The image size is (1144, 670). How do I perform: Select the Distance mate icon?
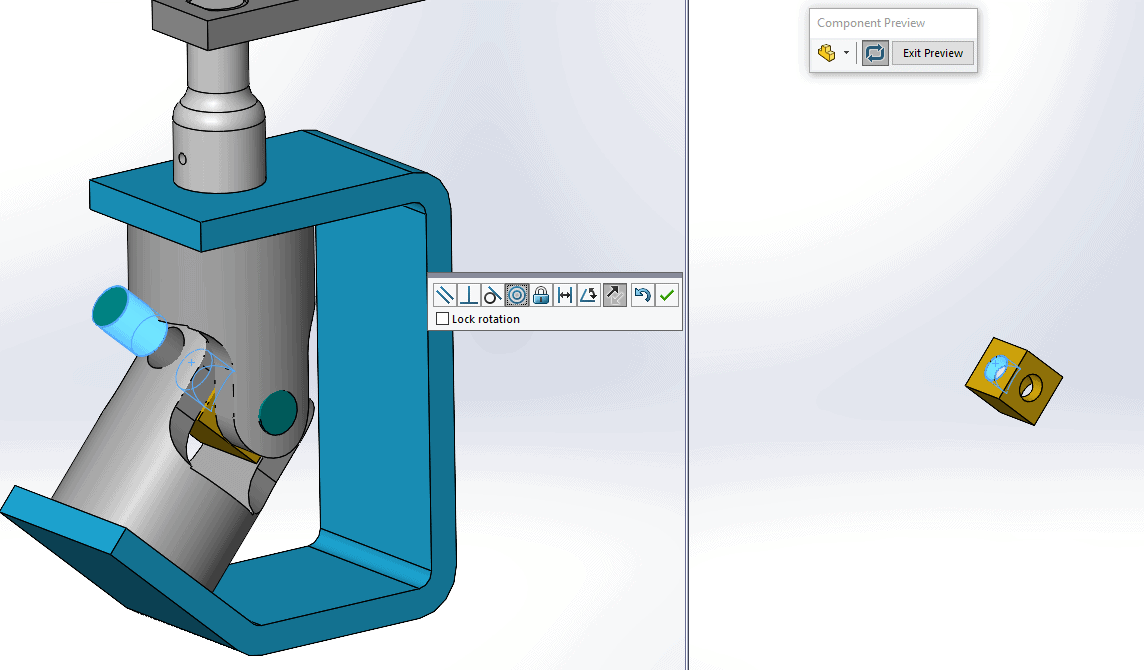pos(565,295)
